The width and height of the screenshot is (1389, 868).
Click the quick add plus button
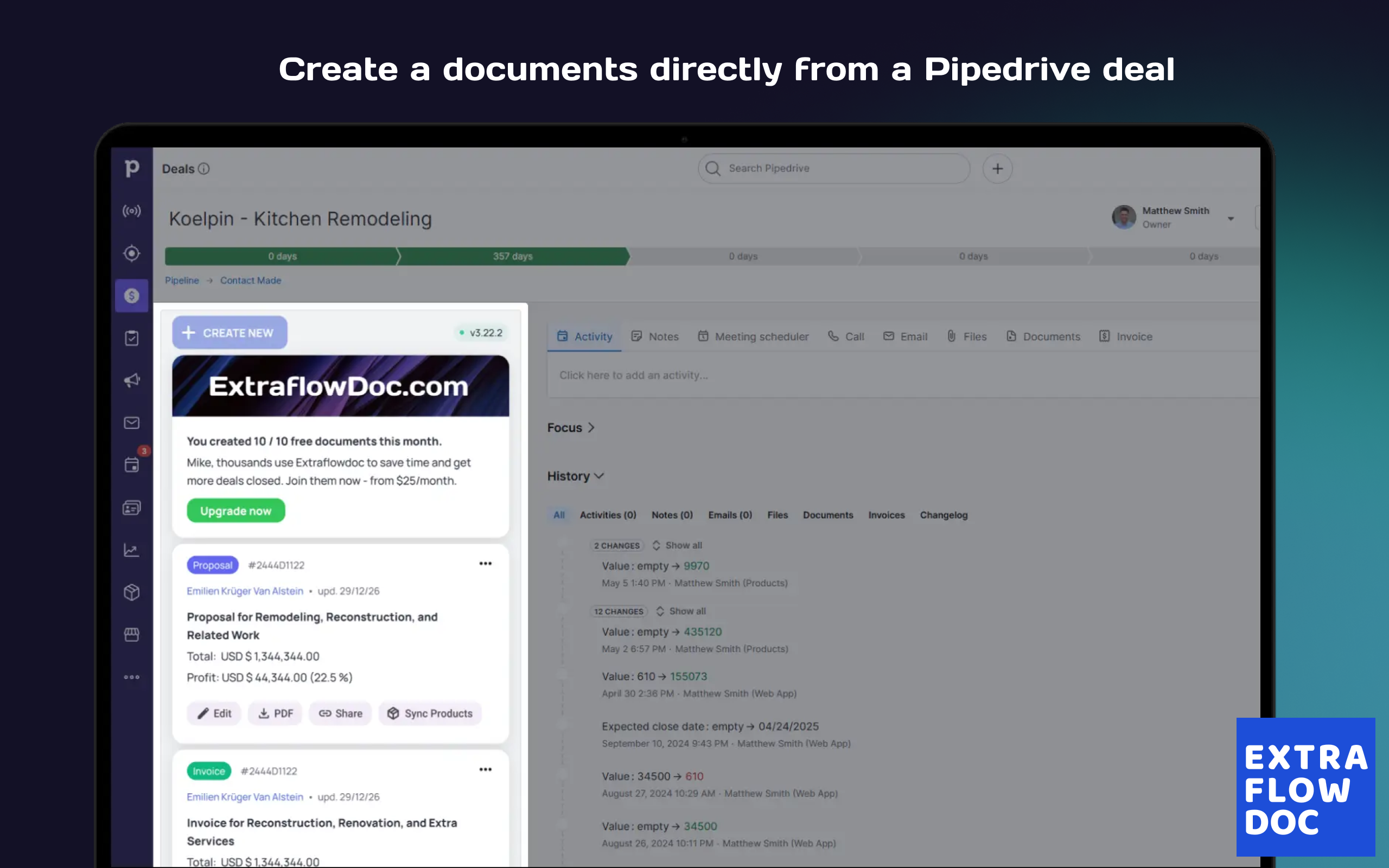click(998, 169)
